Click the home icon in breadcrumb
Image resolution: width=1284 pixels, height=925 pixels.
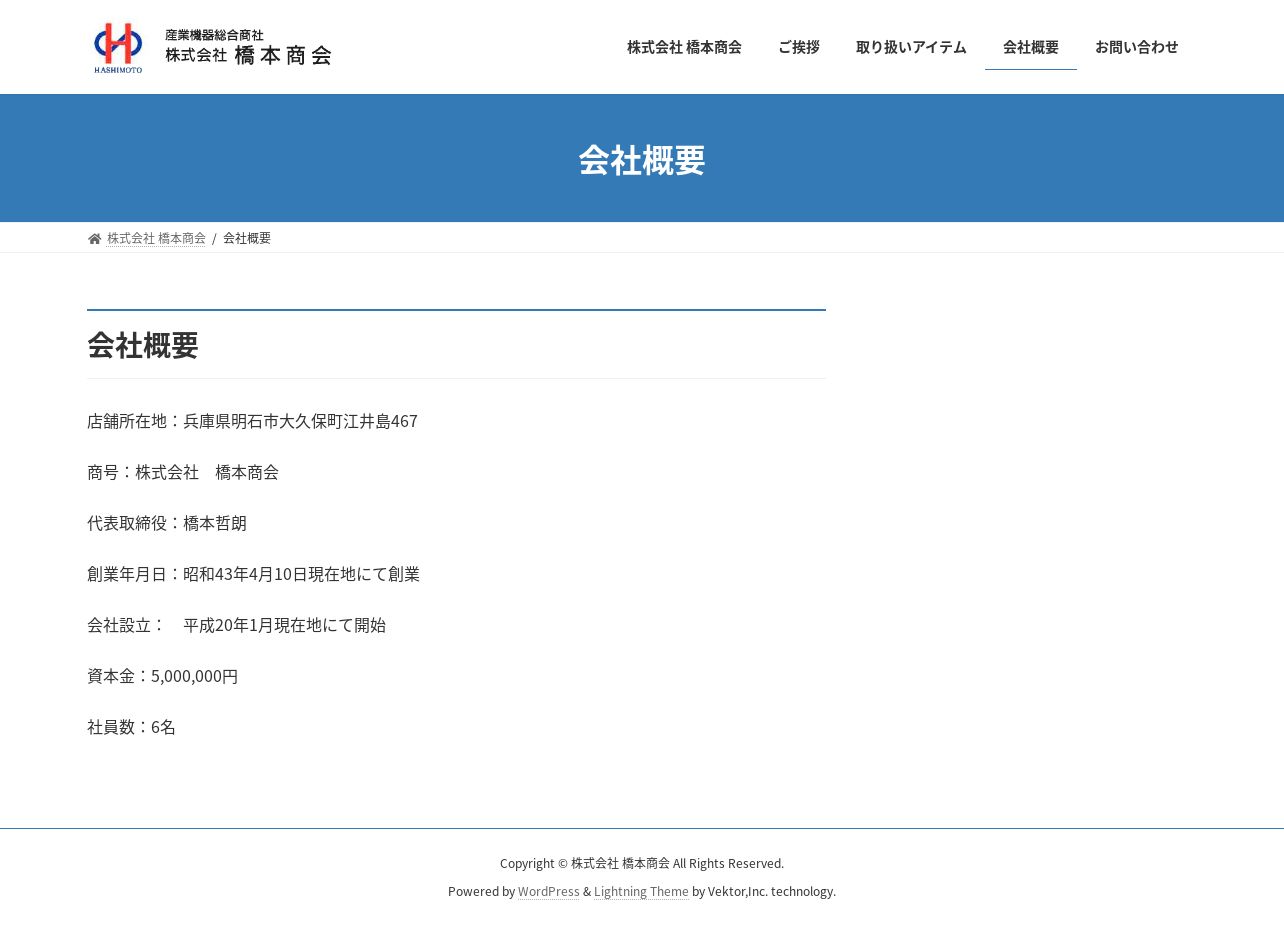pyautogui.click(x=95, y=239)
